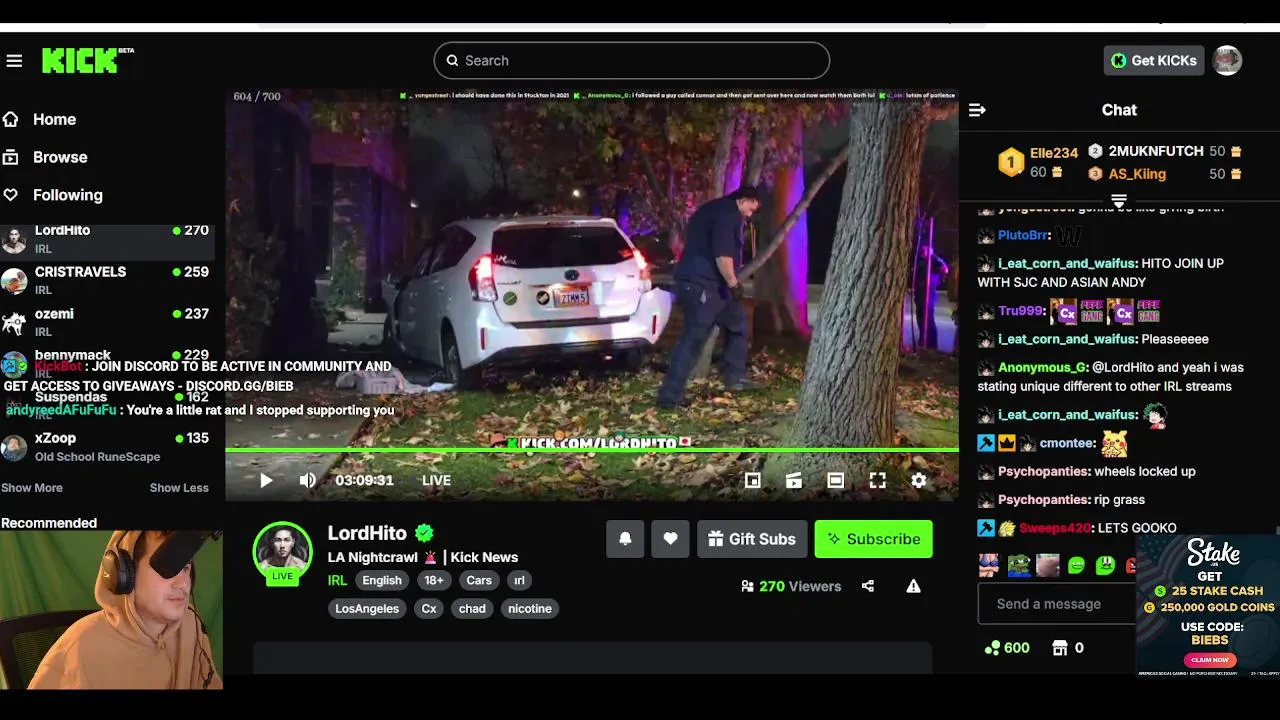This screenshot has height=720, width=1280.
Task: Select the irl tag
Action: [519, 580]
